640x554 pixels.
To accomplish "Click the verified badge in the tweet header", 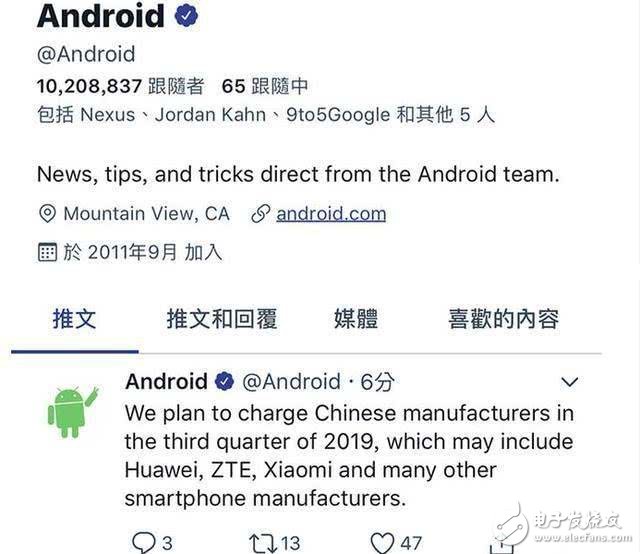I will 224,381.
